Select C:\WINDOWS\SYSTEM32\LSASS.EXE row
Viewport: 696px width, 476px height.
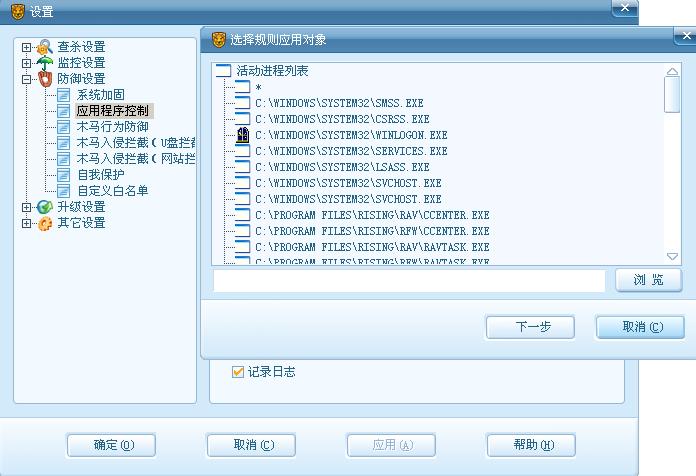pyautogui.click(x=342, y=167)
